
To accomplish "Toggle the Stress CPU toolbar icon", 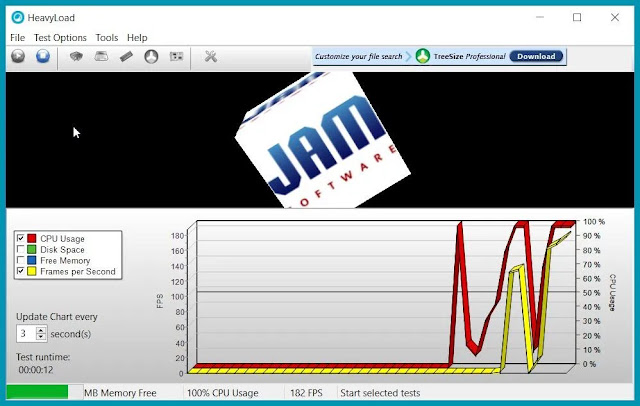I will 76,56.
